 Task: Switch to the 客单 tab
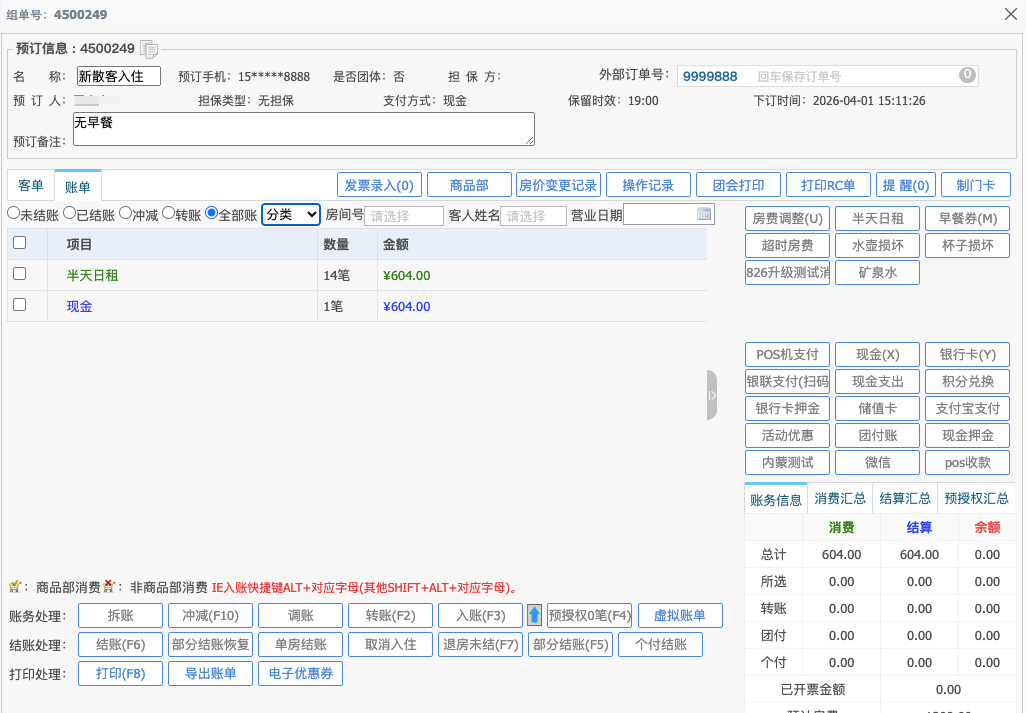click(x=31, y=186)
